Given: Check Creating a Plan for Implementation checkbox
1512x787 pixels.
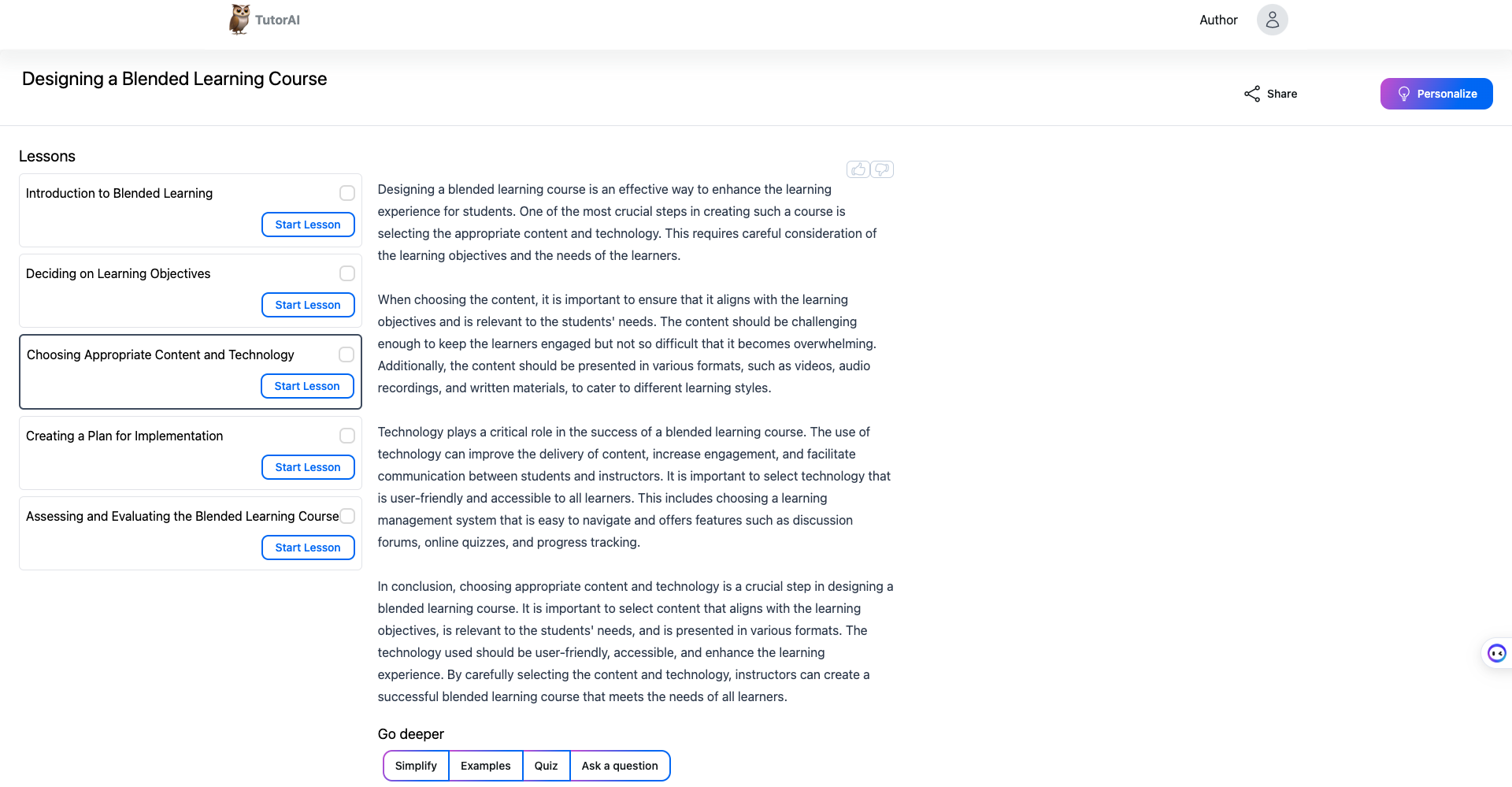Looking at the screenshot, I should pos(347,436).
